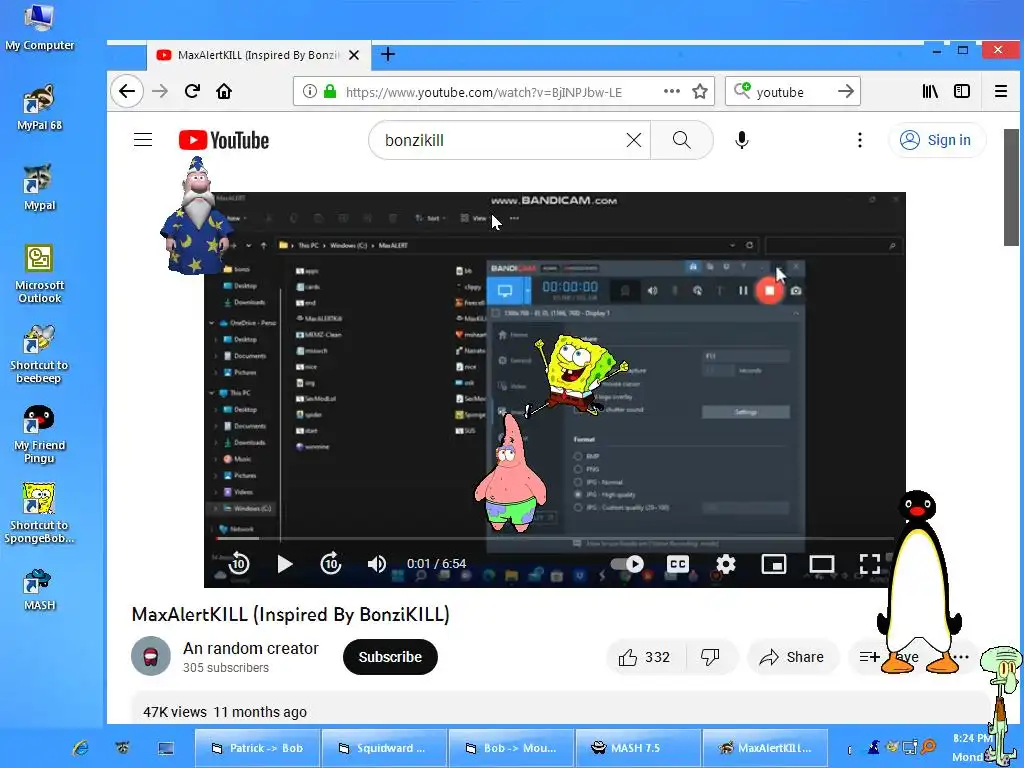This screenshot has width=1024, height=768.
Task: Open YouTube guide hamburger menu
Action: [x=143, y=140]
